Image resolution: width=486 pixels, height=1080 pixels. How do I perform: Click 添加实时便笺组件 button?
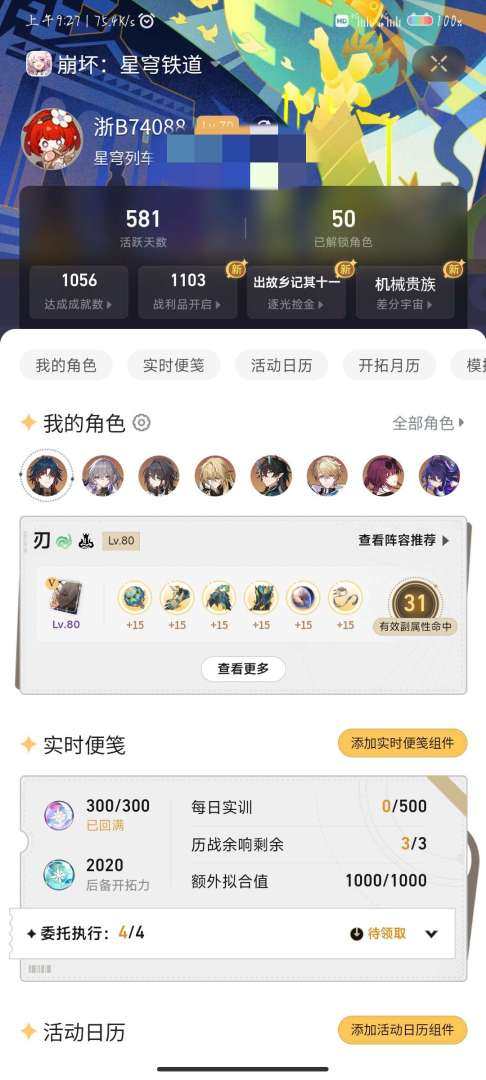point(403,743)
